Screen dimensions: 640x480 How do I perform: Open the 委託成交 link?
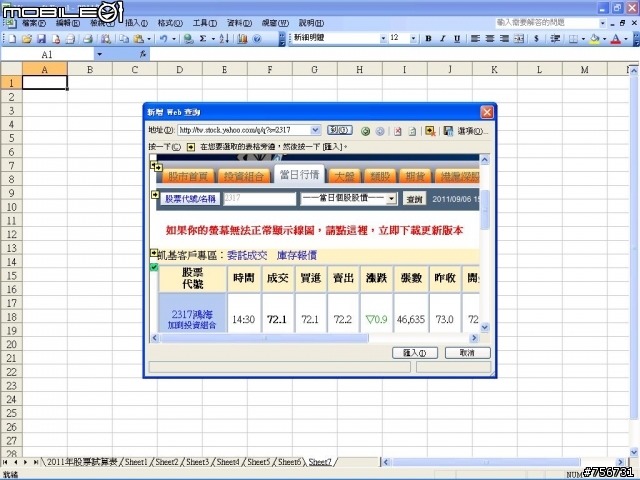[247, 256]
